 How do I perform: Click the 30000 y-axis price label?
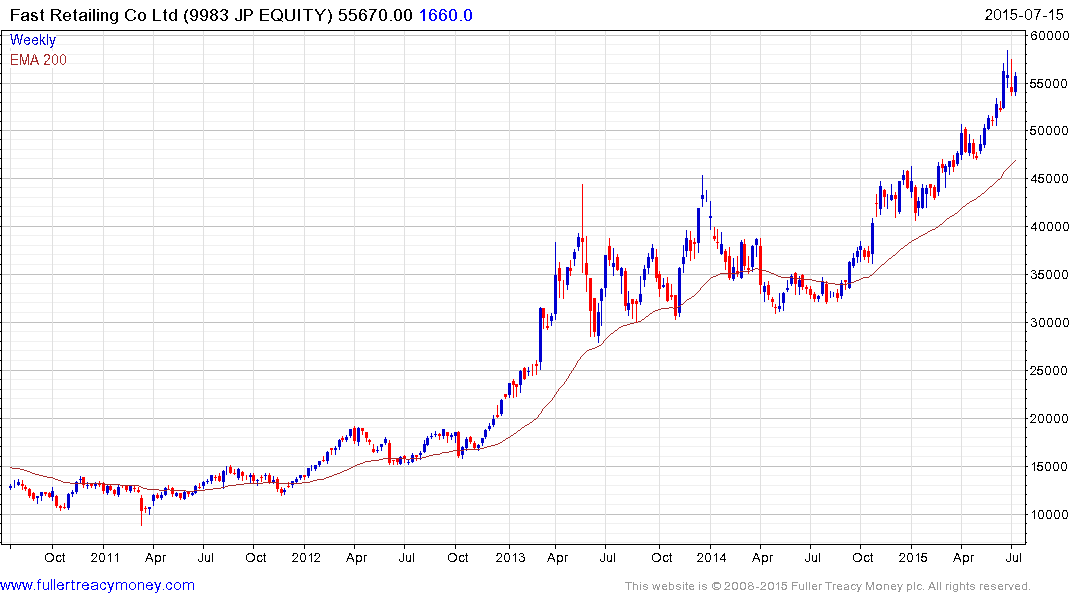(x=1050, y=323)
